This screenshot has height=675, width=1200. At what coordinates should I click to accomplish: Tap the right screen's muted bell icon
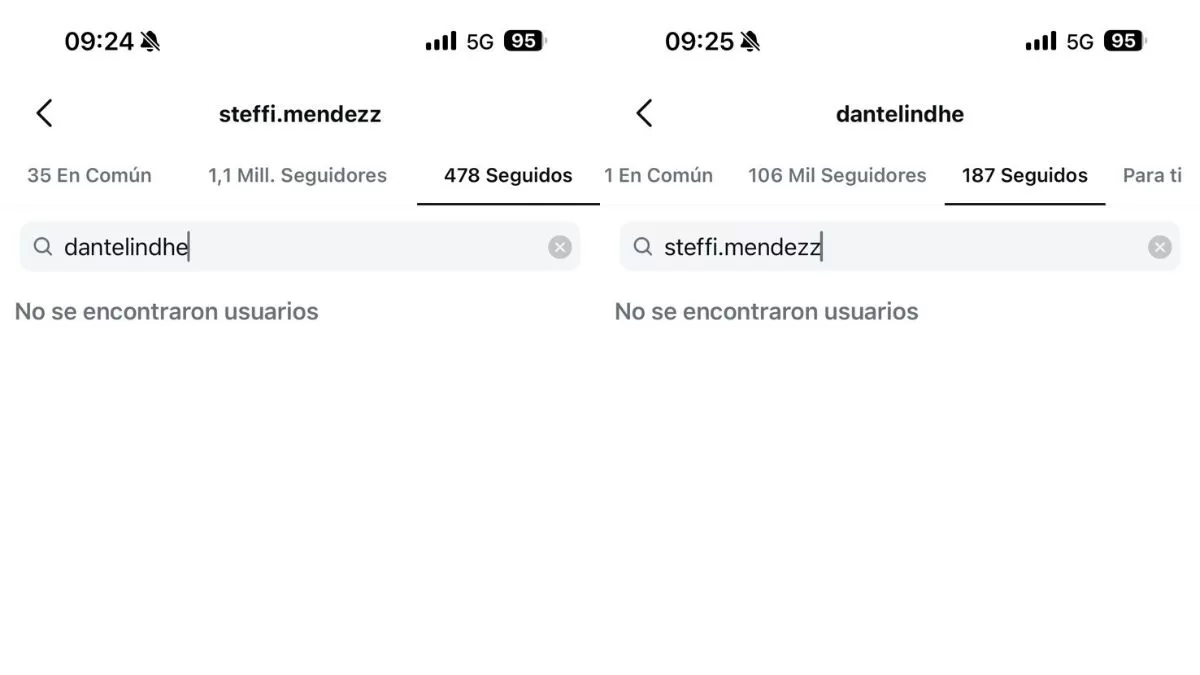pos(750,42)
